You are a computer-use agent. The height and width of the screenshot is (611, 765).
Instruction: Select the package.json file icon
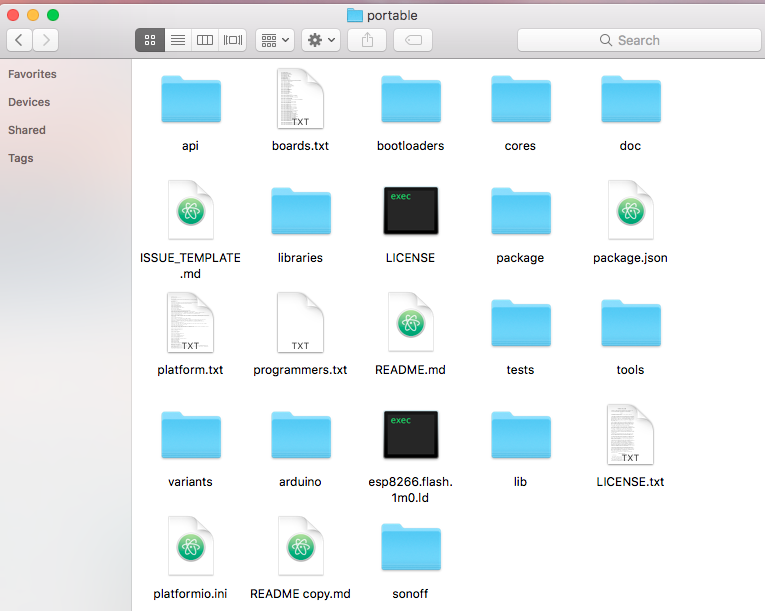pos(630,210)
